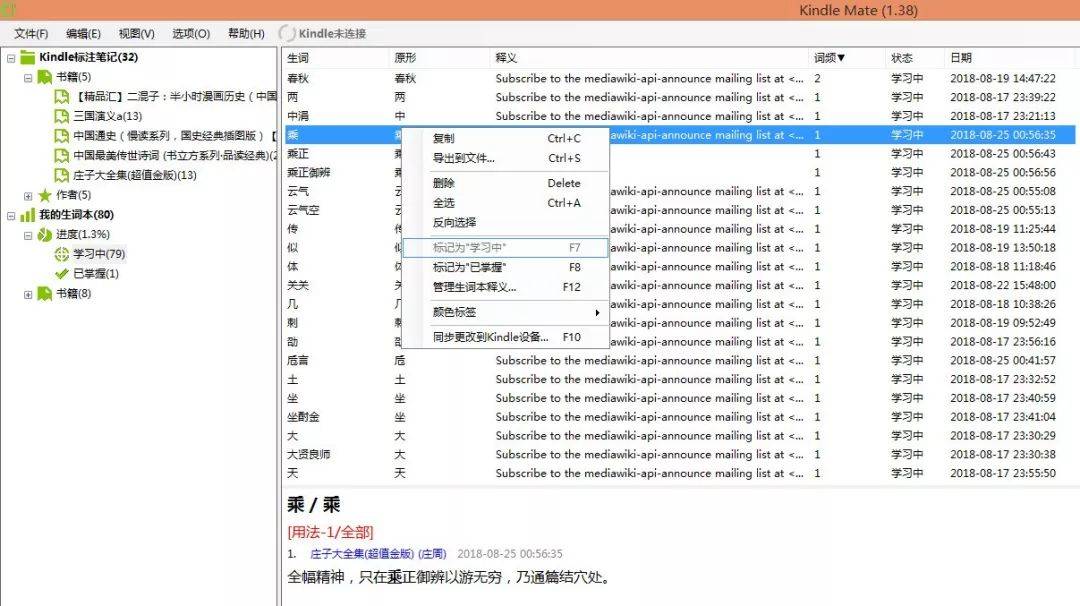Image resolution: width=1080 pixels, height=606 pixels.
Task: Open the 文件(F) menu
Action: (31, 33)
